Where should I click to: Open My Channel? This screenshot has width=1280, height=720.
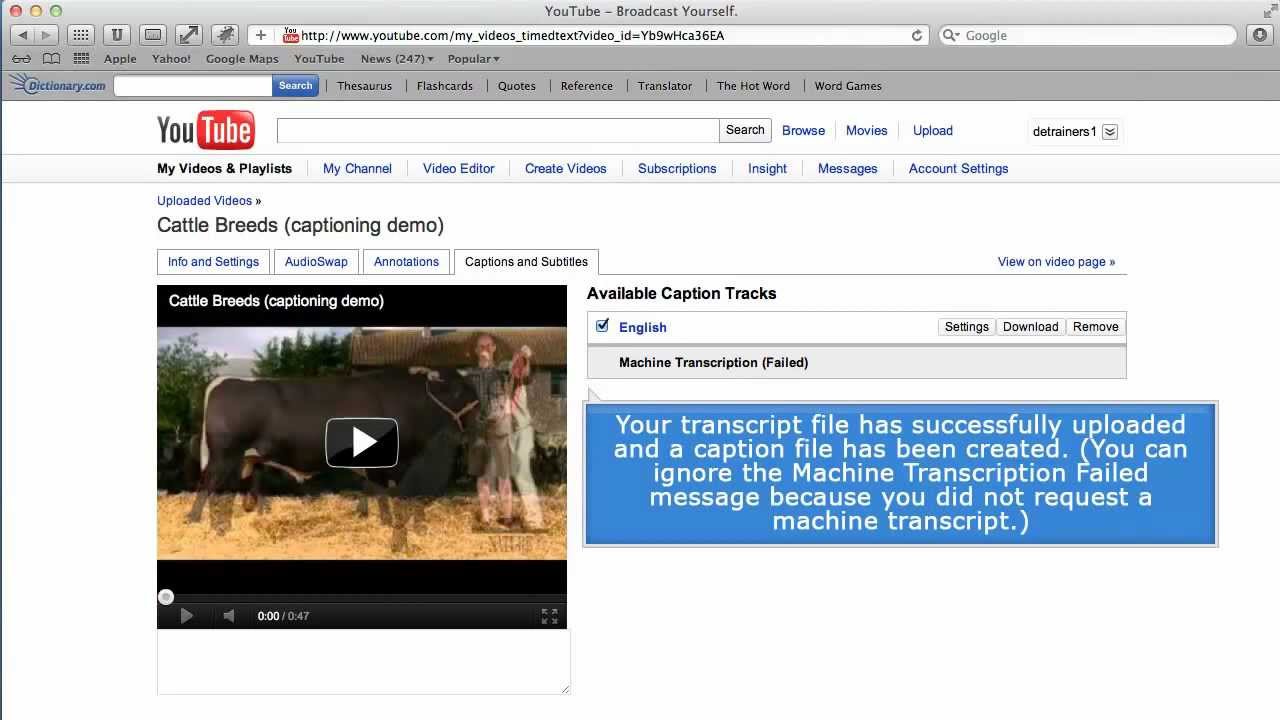pos(357,168)
